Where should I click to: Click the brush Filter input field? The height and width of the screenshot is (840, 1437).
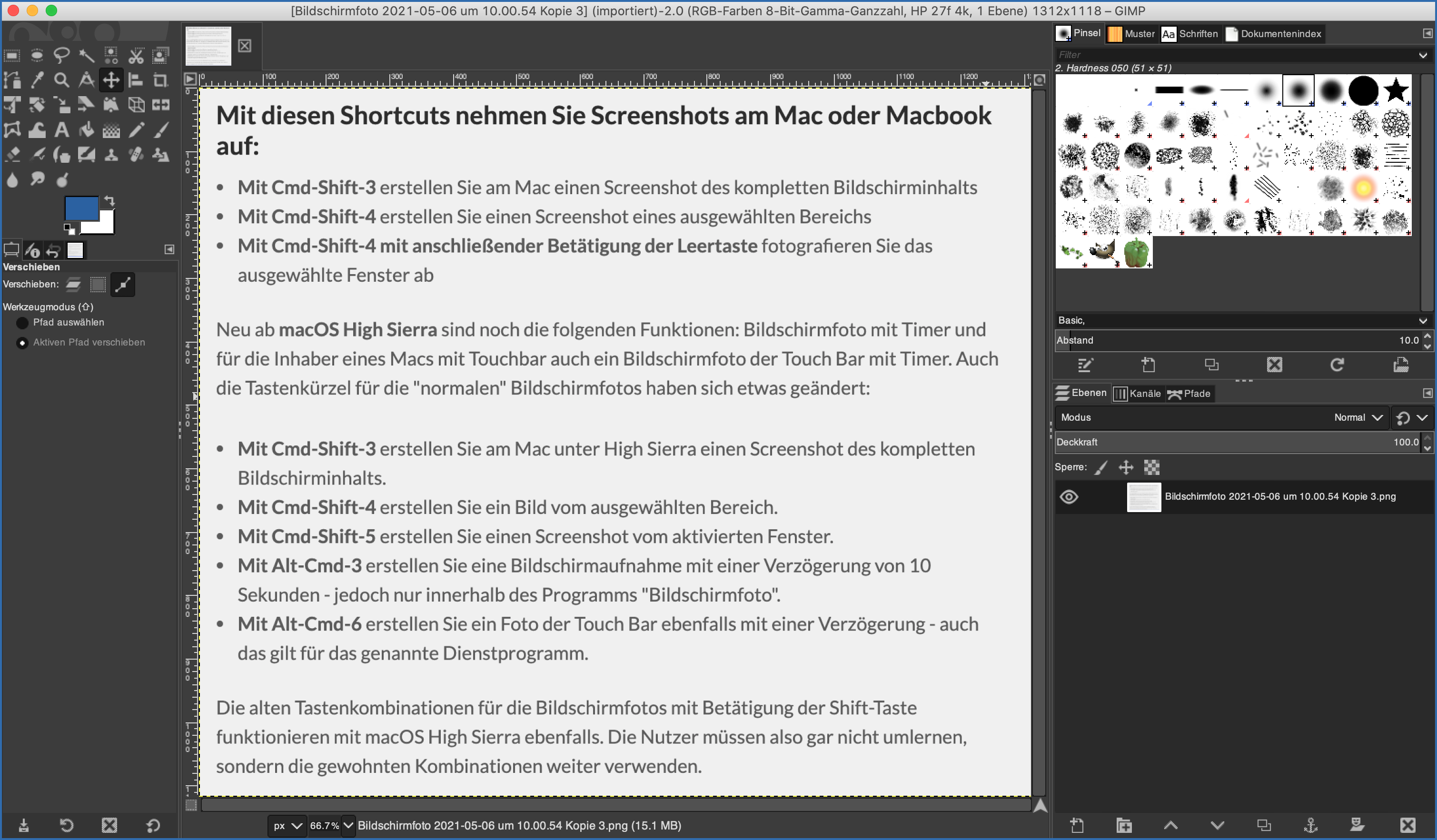pos(1232,55)
